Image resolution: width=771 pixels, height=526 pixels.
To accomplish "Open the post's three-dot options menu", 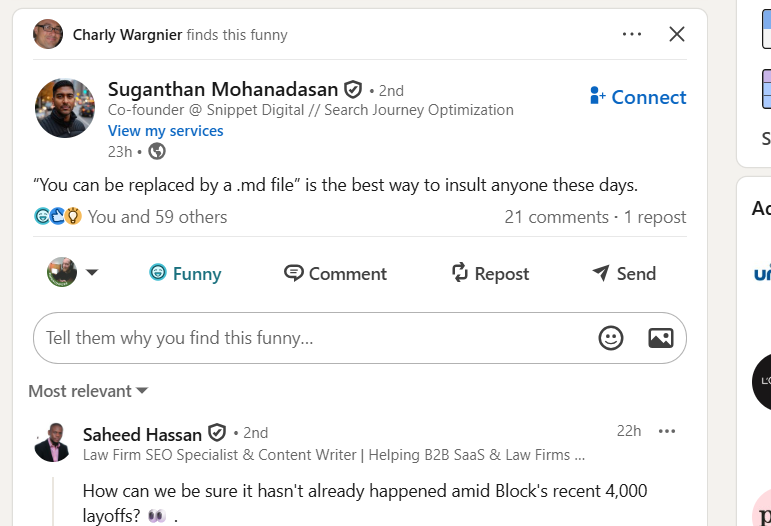I will click(631, 34).
